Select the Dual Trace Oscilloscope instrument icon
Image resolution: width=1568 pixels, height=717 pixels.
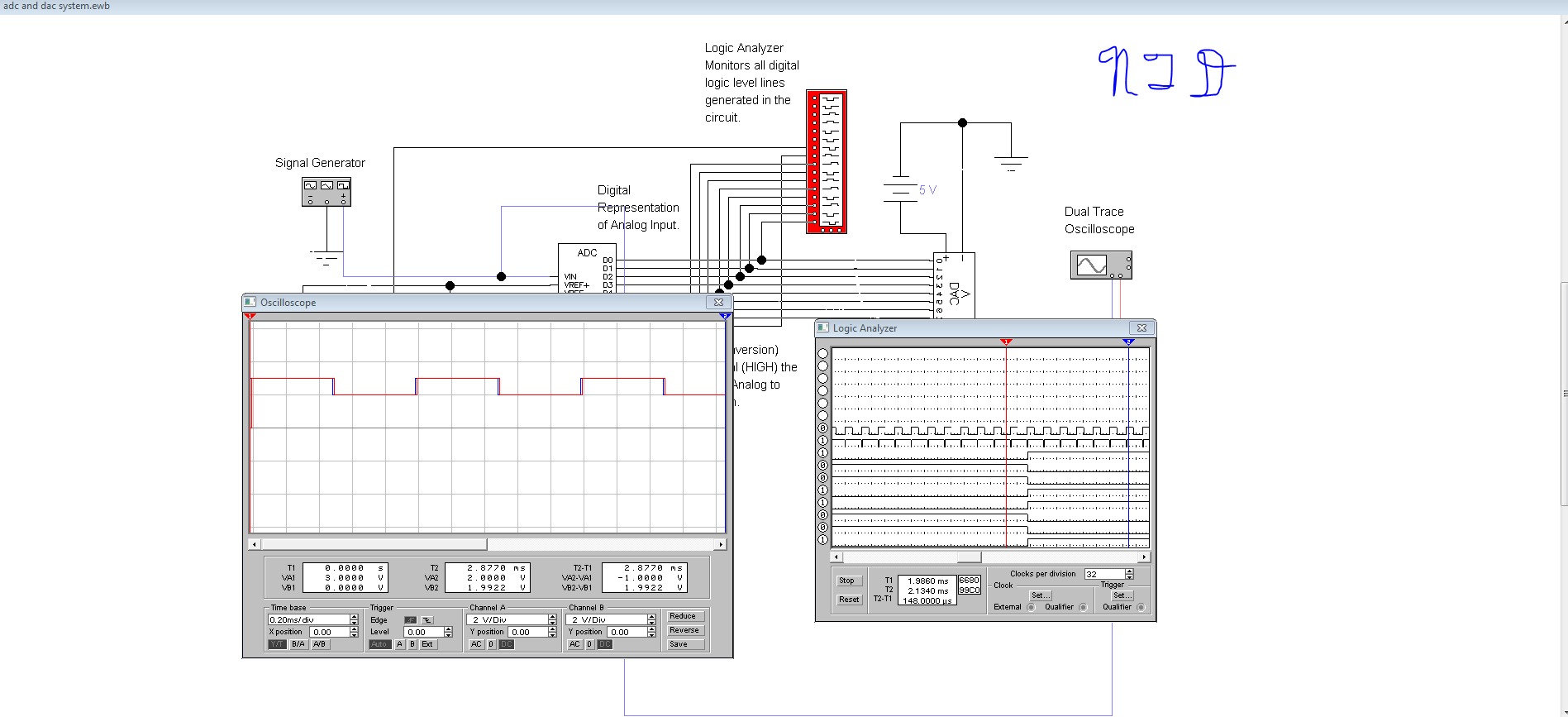tap(1101, 265)
